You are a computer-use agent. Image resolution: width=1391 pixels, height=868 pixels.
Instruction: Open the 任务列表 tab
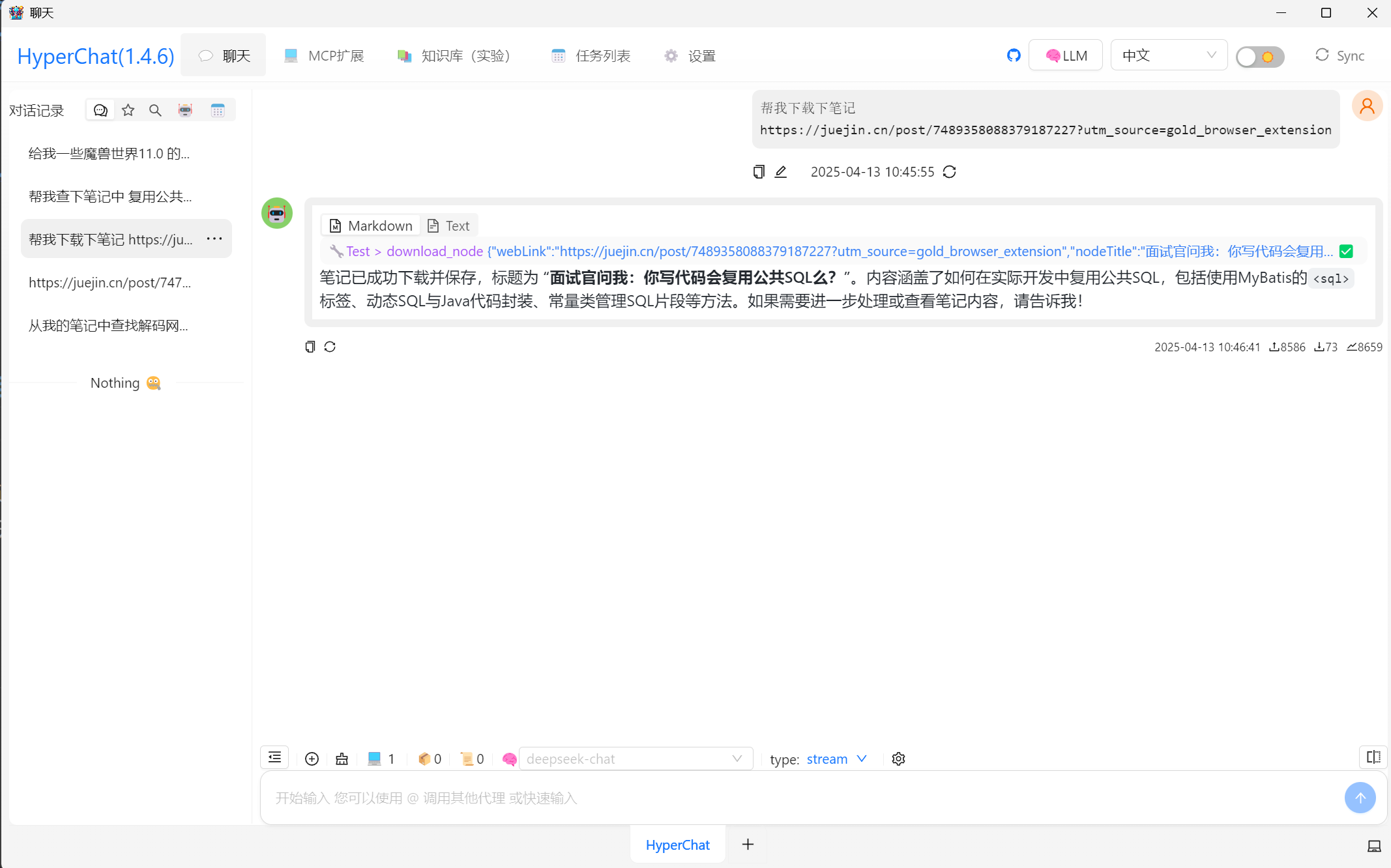(591, 55)
